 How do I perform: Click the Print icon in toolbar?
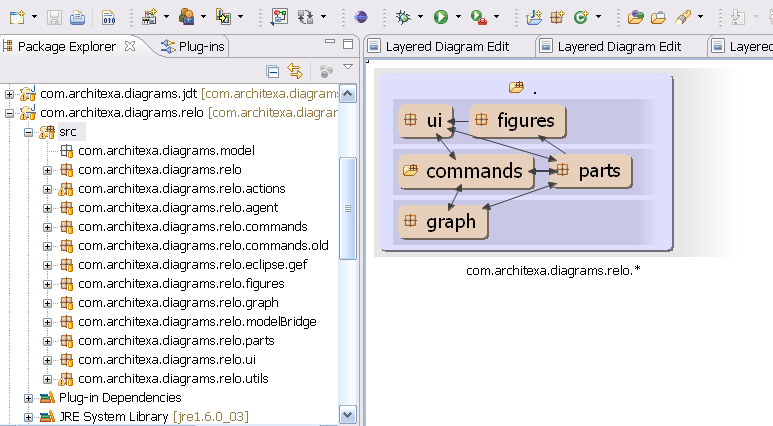click(77, 17)
